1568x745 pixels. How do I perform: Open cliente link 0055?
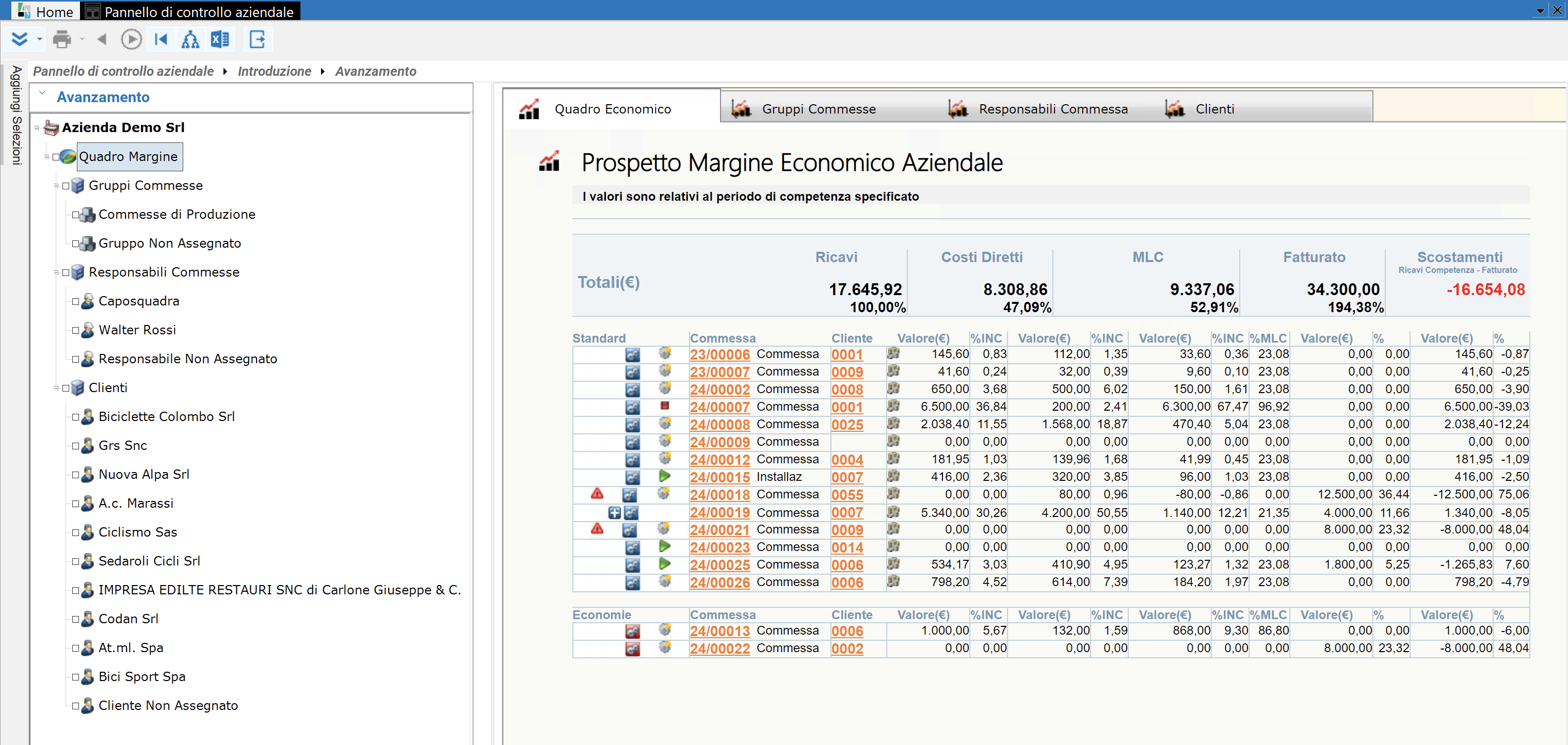point(847,495)
